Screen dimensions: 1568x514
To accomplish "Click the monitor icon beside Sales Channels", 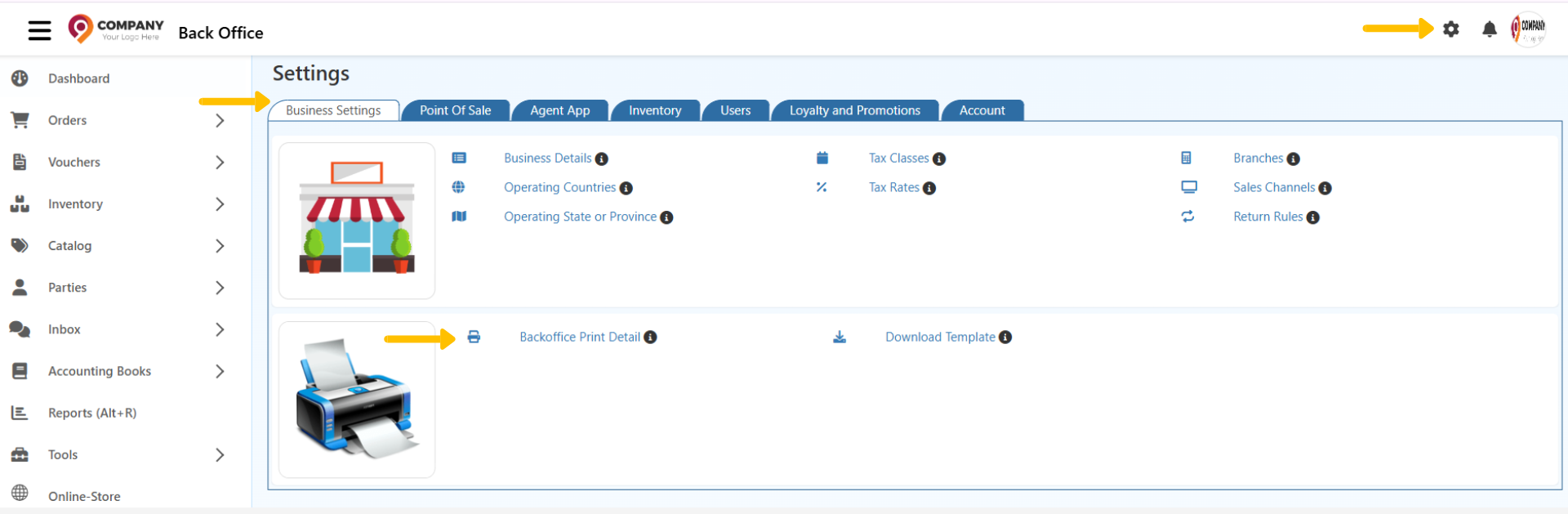I will [x=1189, y=187].
